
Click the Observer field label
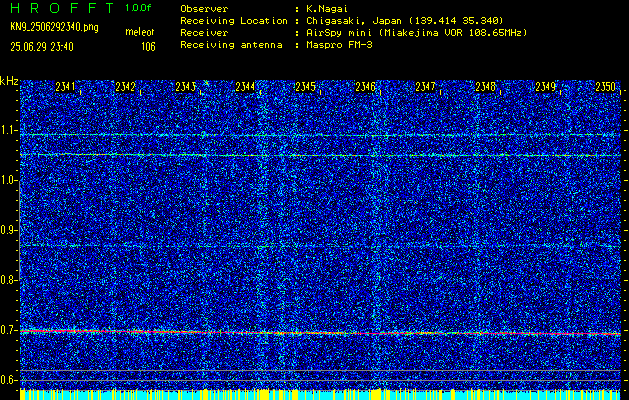pyautogui.click(x=204, y=8)
